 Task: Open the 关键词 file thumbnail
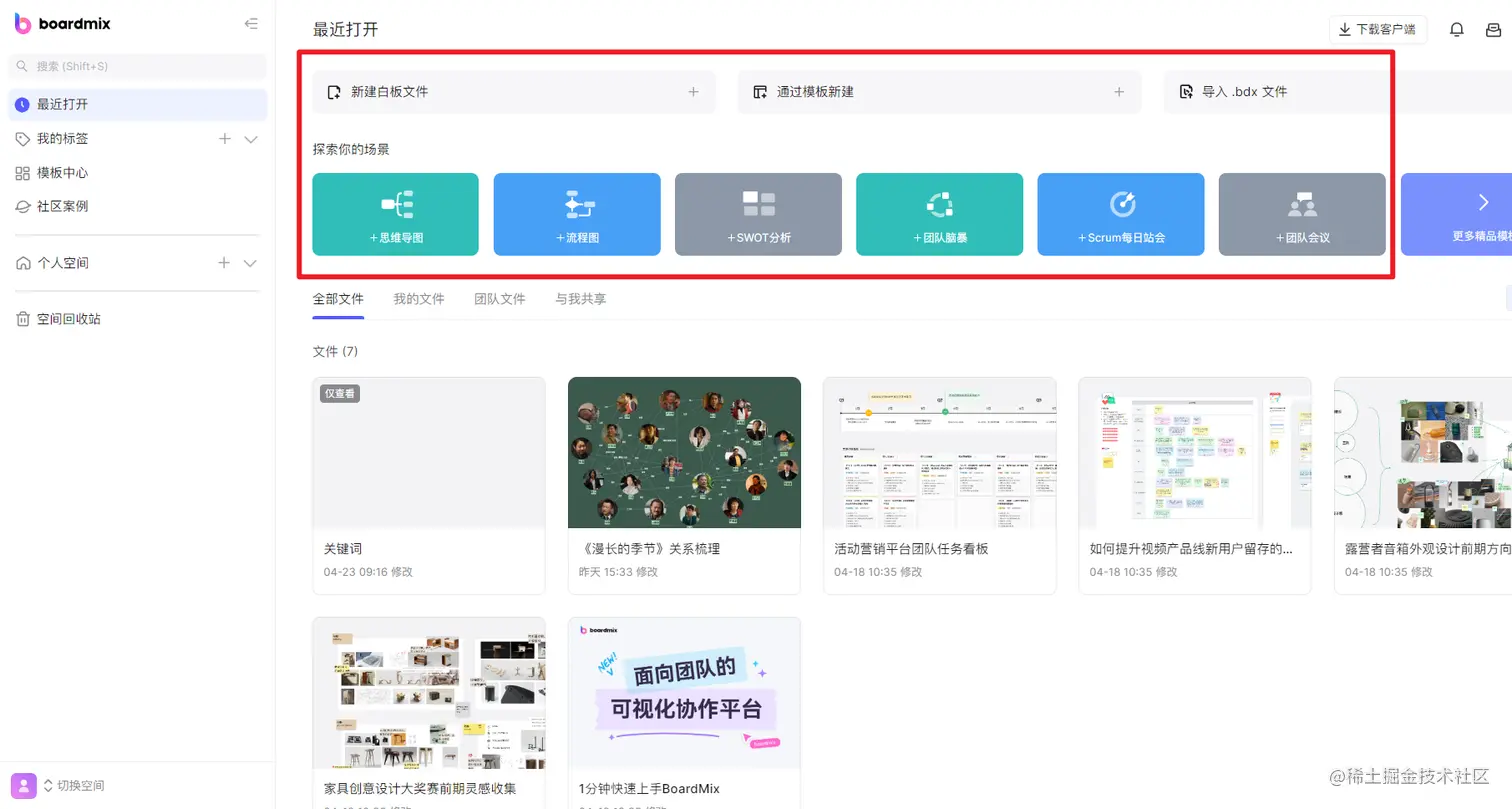(x=429, y=453)
